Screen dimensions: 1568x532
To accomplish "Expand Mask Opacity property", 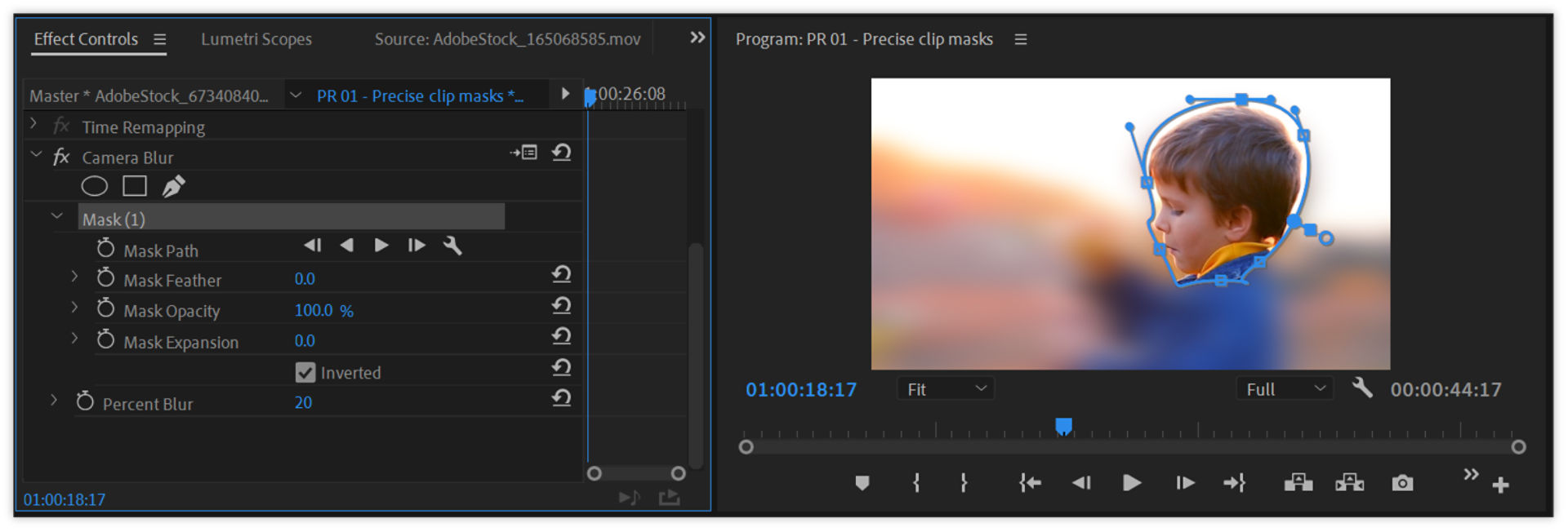I will tap(74, 308).
